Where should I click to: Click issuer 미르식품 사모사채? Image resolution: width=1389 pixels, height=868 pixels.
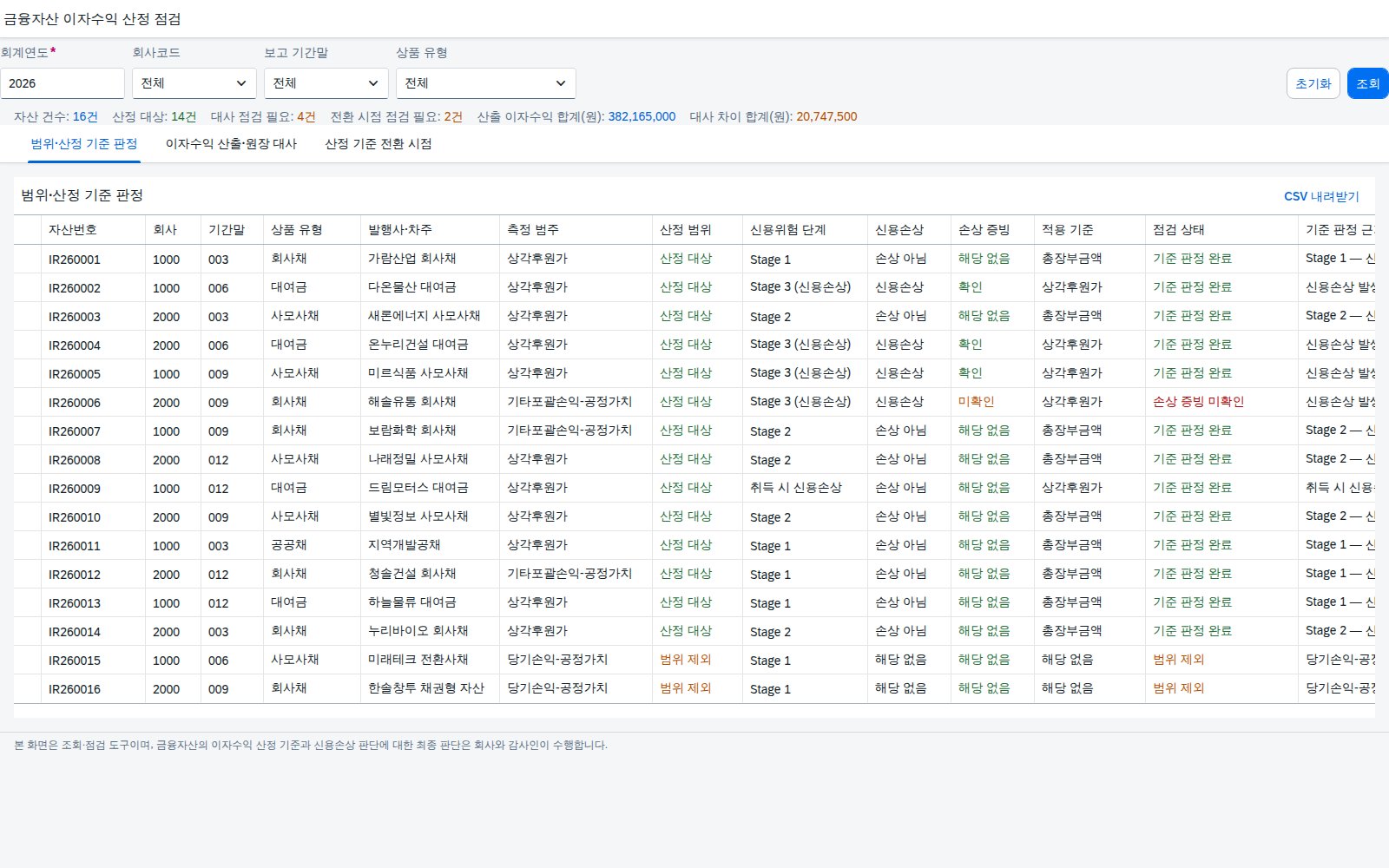418,373
